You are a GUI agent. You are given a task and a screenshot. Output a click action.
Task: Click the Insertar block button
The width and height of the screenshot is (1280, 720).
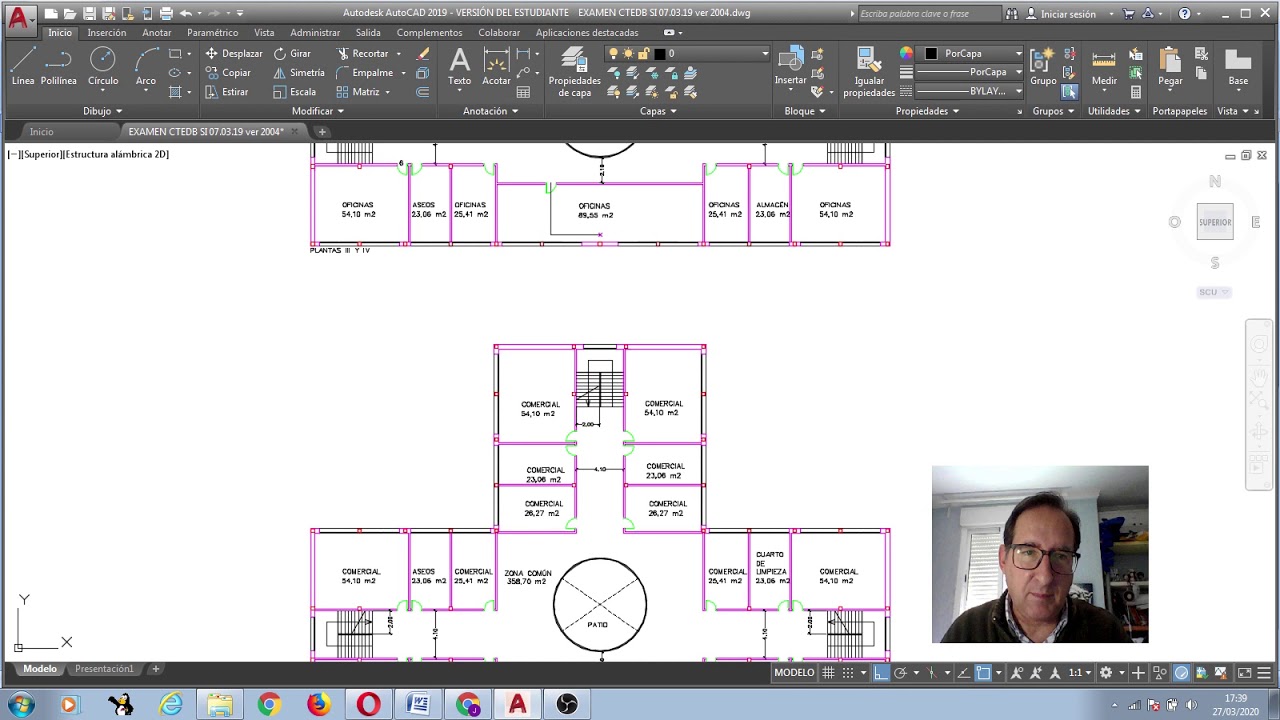tap(790, 66)
